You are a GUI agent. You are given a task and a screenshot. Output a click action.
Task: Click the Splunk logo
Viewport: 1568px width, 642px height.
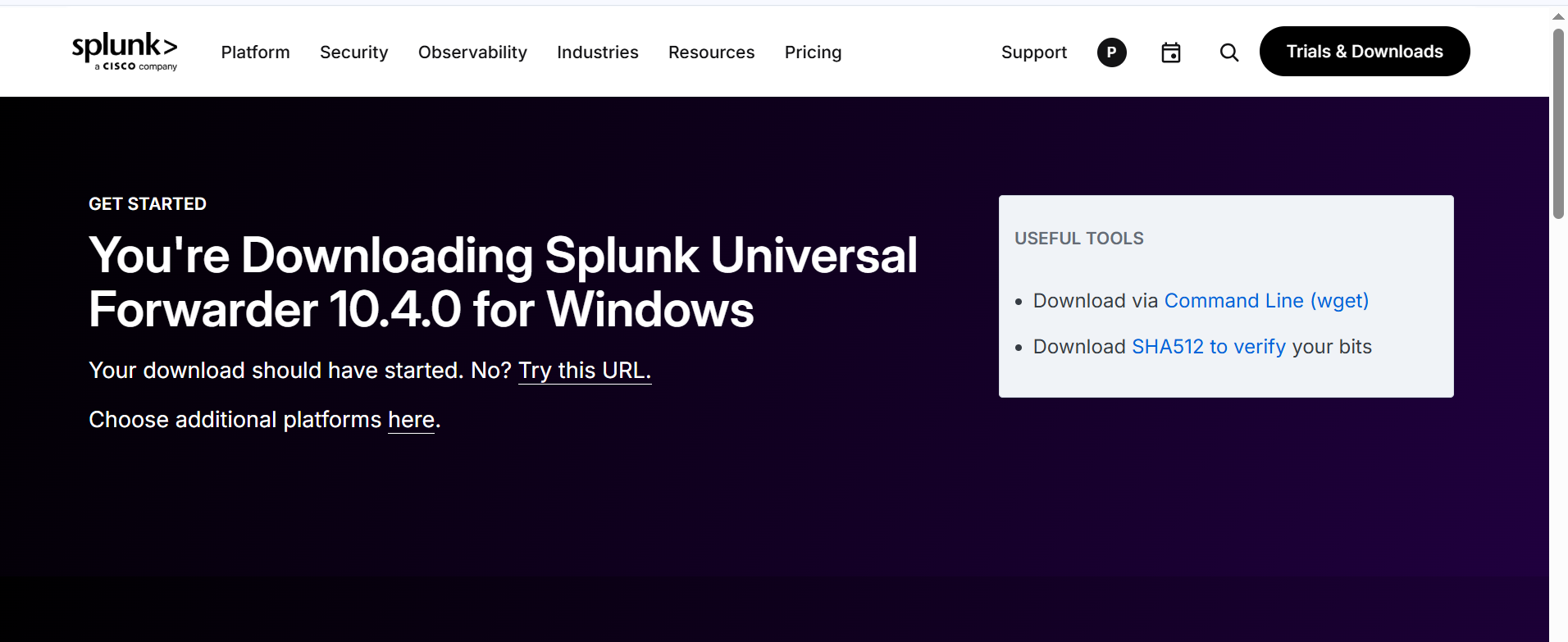coord(125,52)
